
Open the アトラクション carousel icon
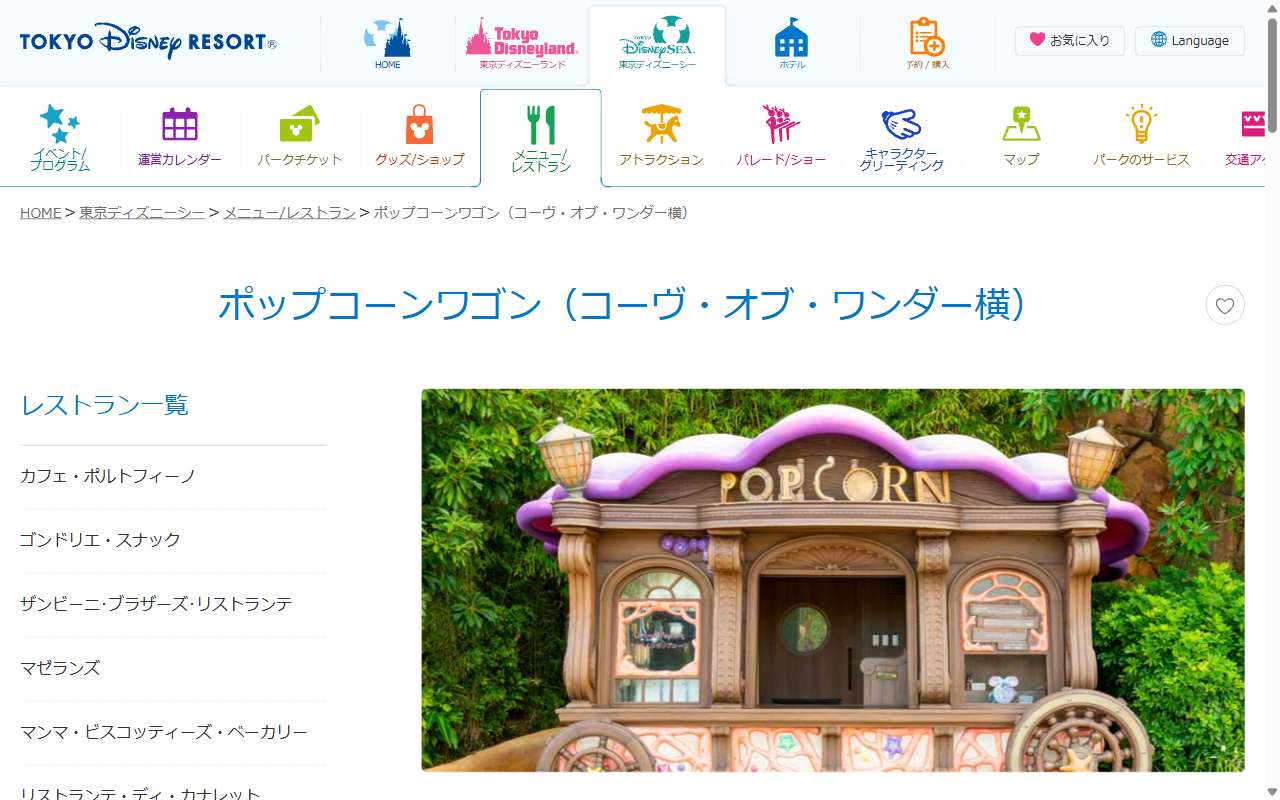click(661, 137)
